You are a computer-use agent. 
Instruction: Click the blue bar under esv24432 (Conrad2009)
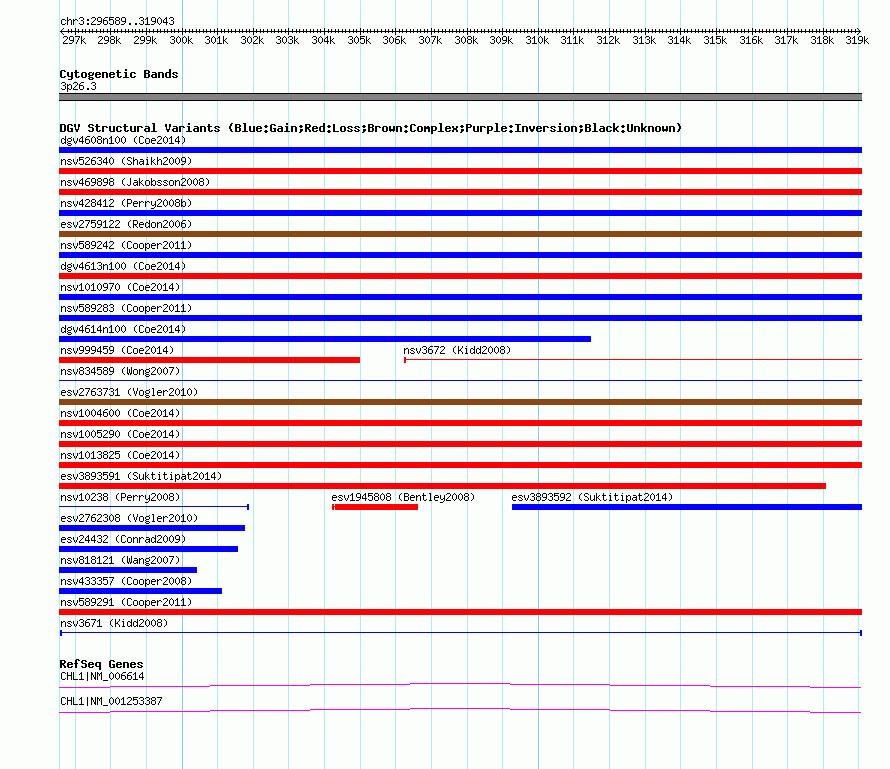(148, 549)
